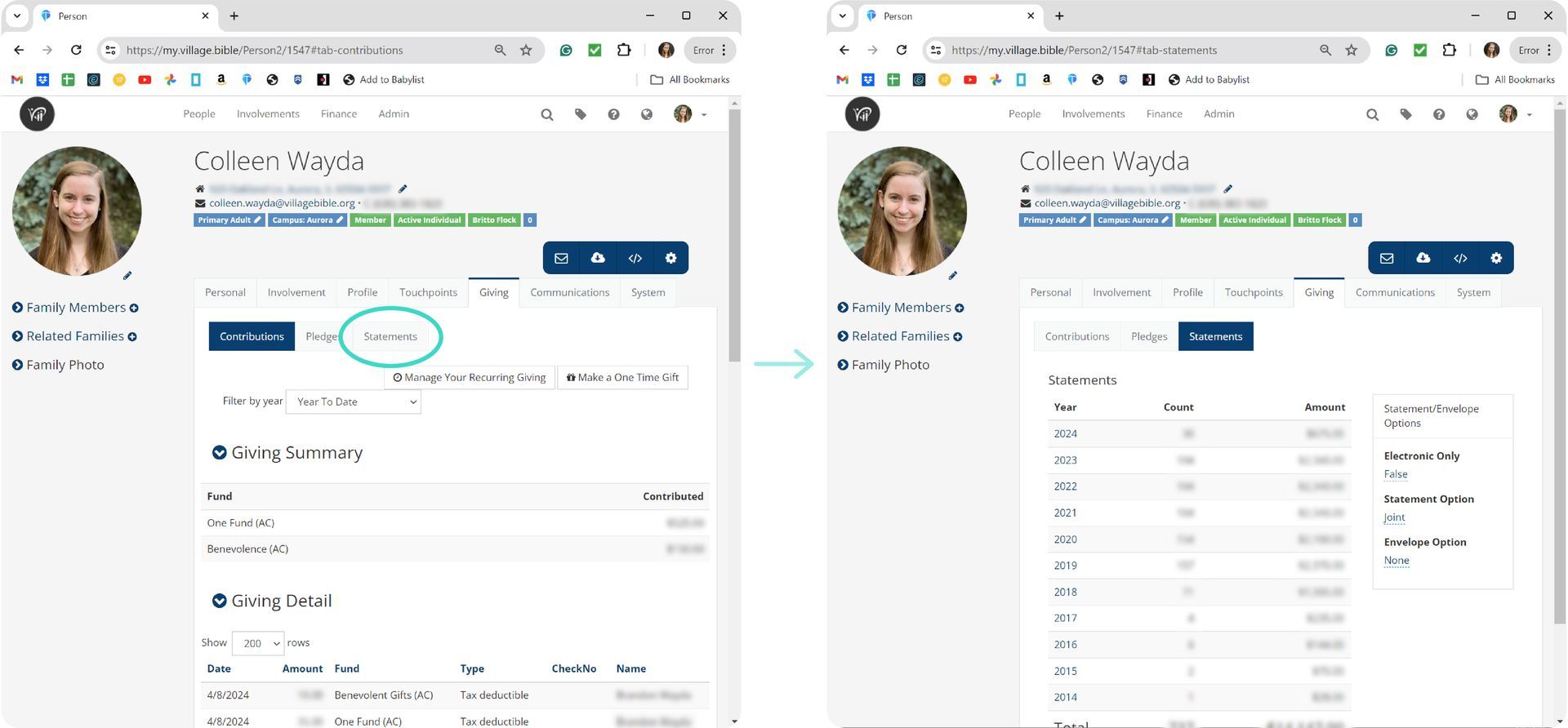The height and width of the screenshot is (728, 1568).
Task: Collapse the Giving Detail section
Action: coord(219,601)
